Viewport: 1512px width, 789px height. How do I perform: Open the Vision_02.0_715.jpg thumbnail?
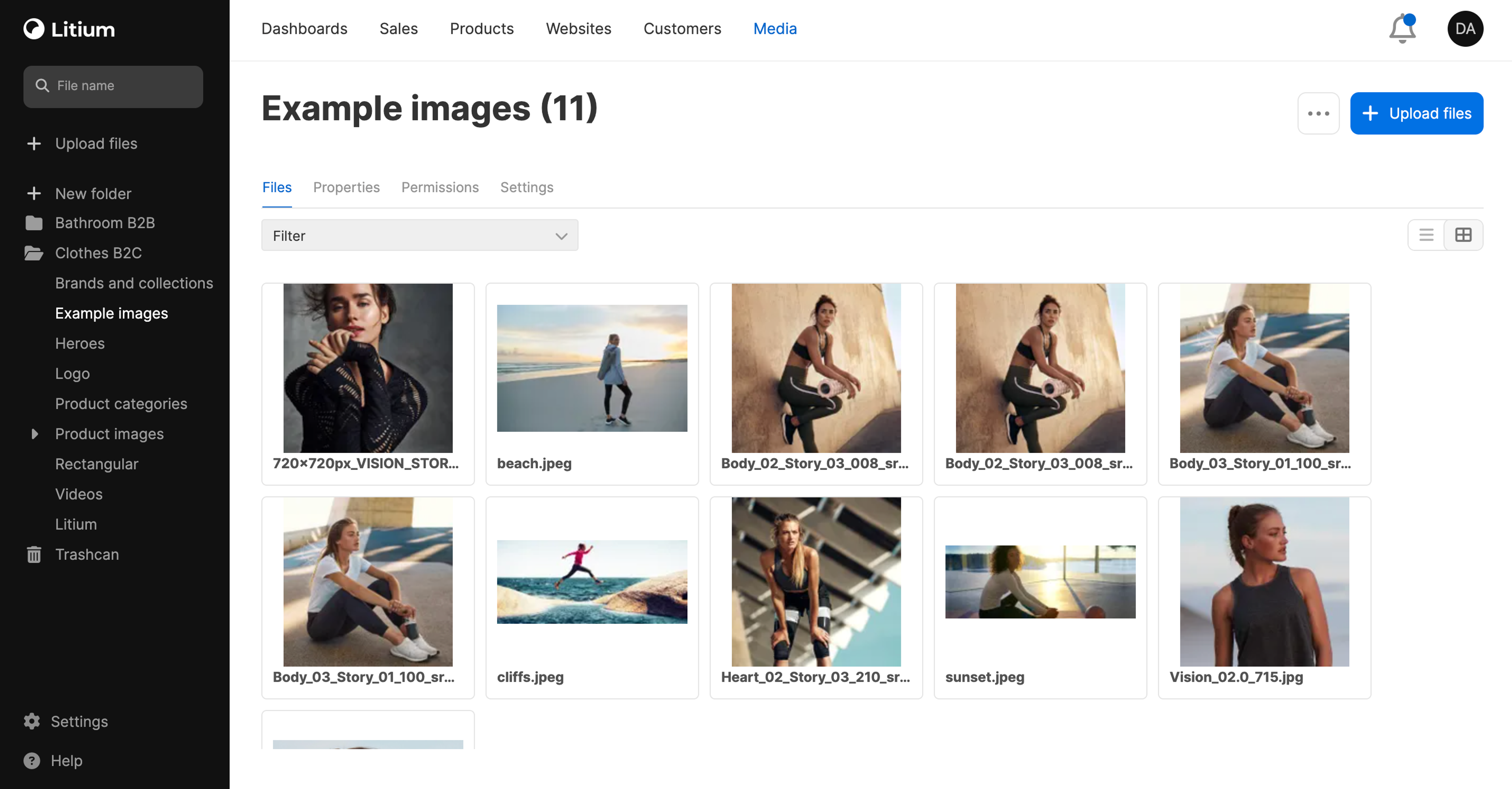(x=1264, y=582)
